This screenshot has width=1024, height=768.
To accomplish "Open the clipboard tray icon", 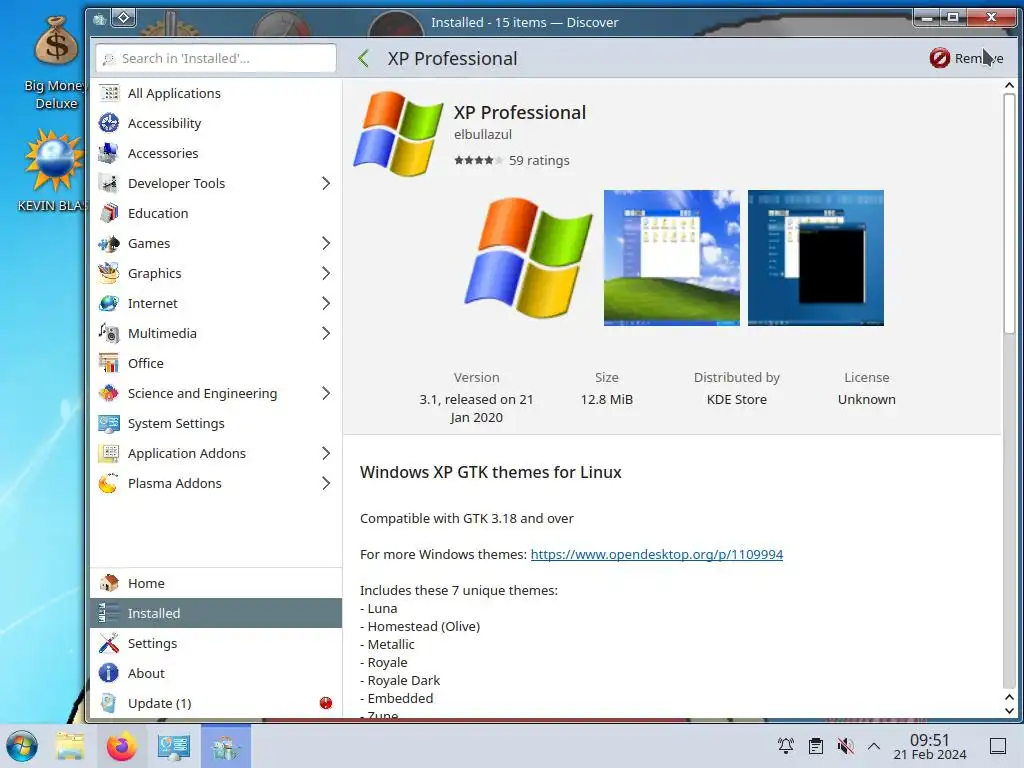I will tap(816, 746).
